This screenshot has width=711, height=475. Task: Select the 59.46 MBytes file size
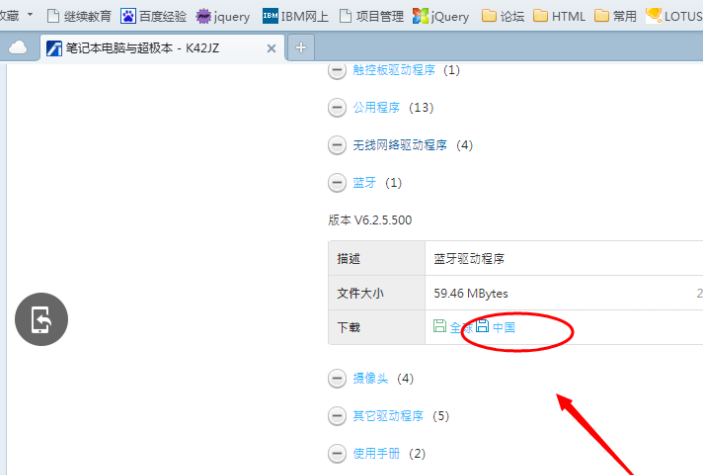click(x=471, y=294)
